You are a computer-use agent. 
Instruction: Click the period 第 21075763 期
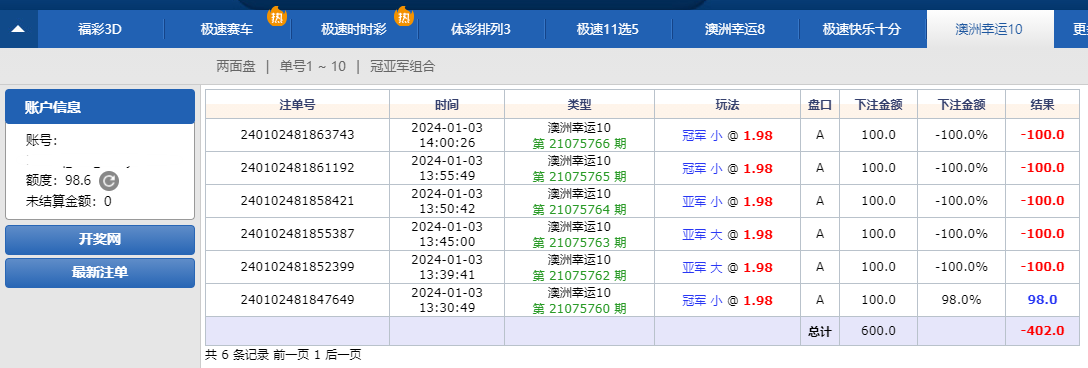[x=579, y=242]
